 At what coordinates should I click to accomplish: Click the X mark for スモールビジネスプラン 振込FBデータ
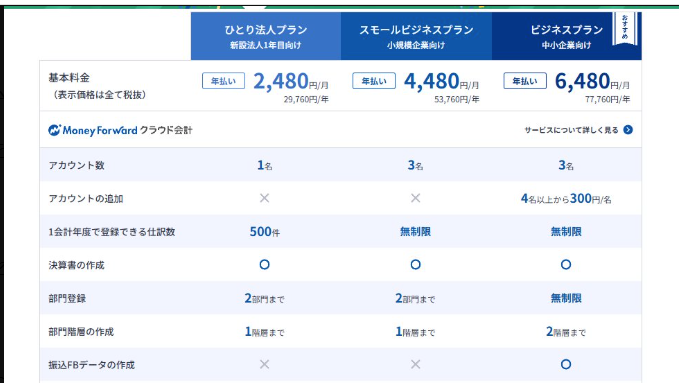(415, 364)
